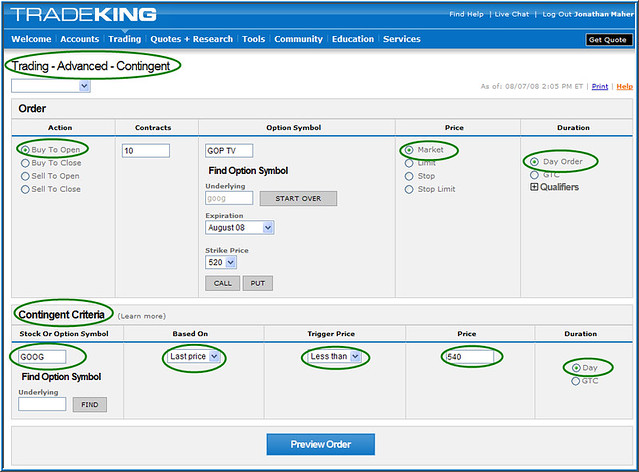The image size is (639, 472).
Task: Open the Strike Price 520 dropdown
Action: (x=220, y=262)
